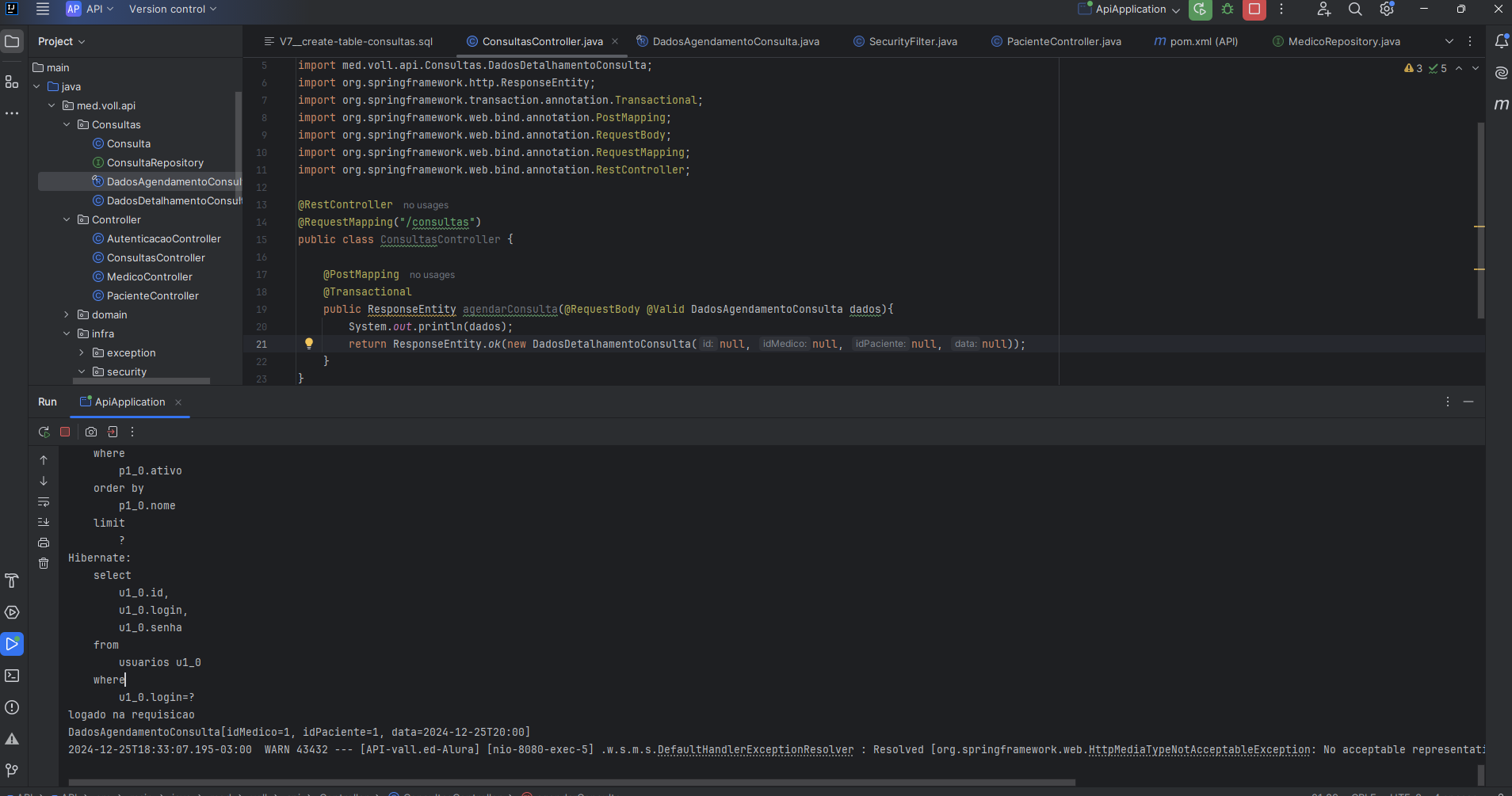This screenshot has height=796, width=1512.
Task: Open the AI Assistant spiral icon
Action: 1501,73
